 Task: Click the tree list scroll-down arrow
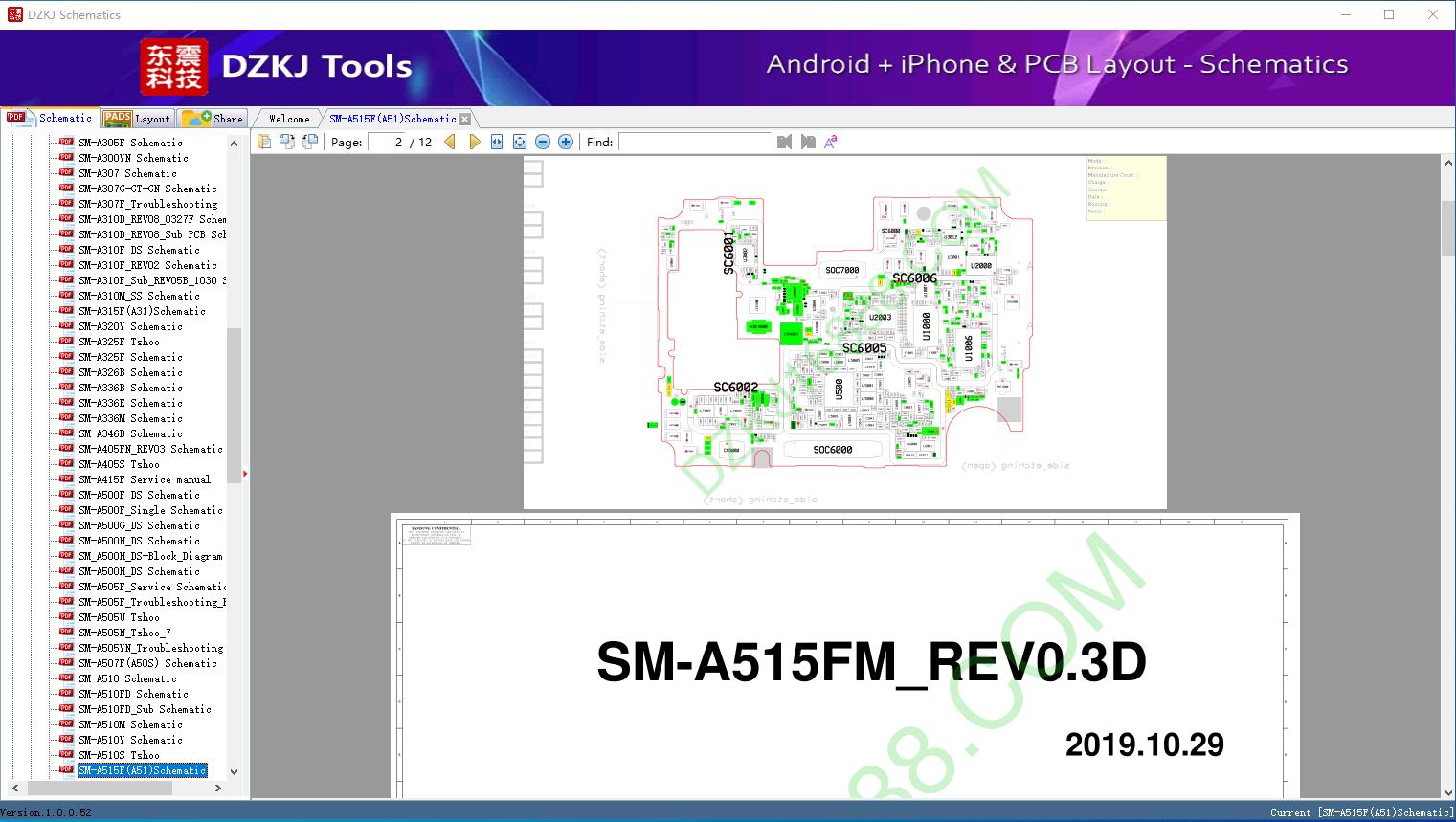pos(234,771)
